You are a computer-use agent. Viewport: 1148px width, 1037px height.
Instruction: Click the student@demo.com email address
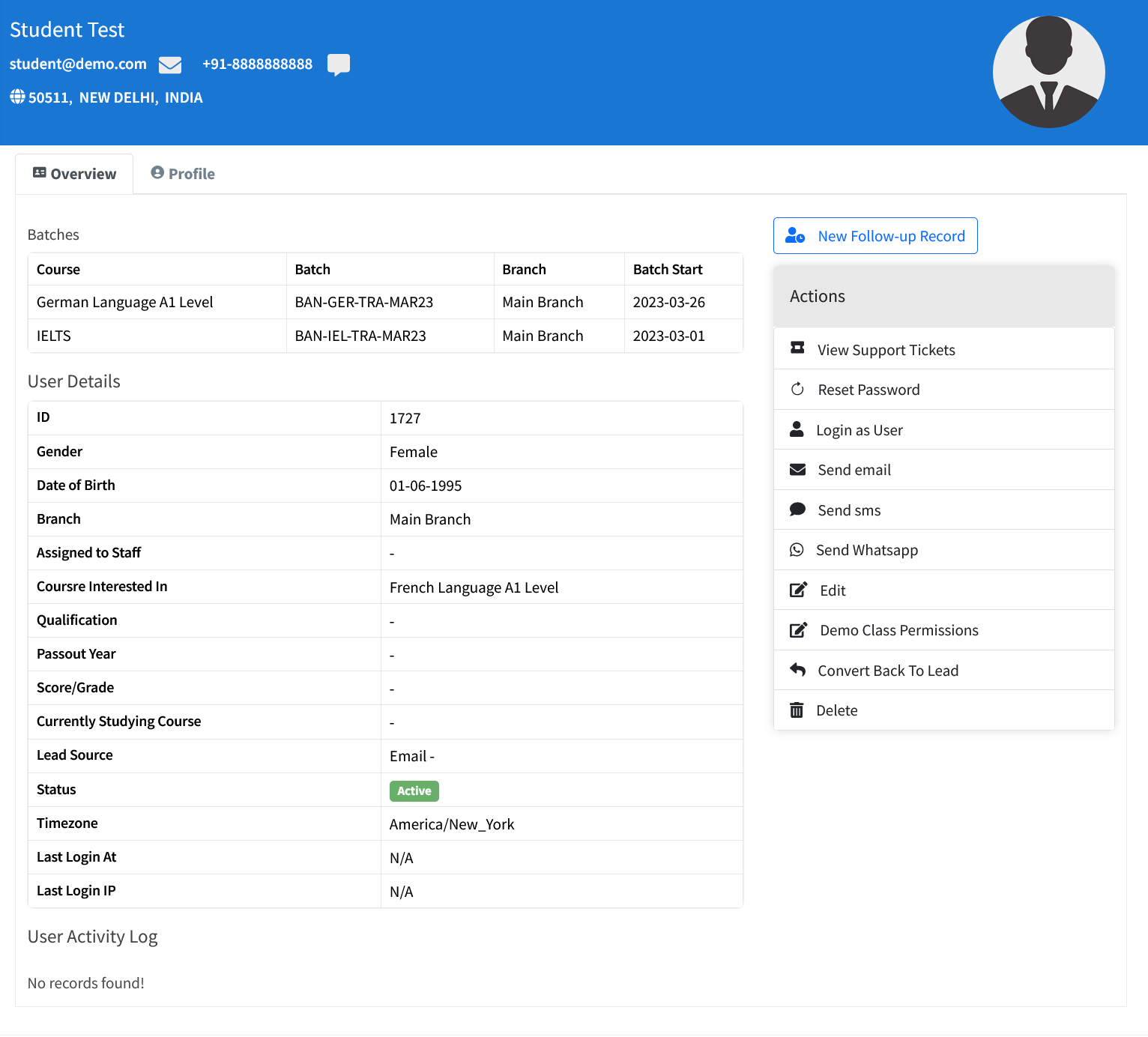click(x=78, y=64)
